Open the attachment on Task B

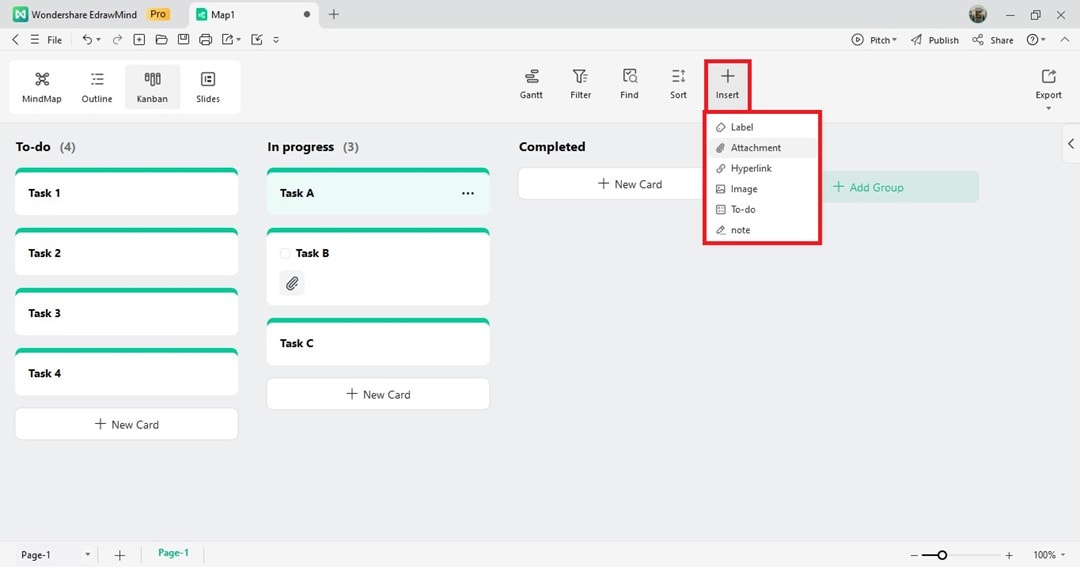click(292, 284)
